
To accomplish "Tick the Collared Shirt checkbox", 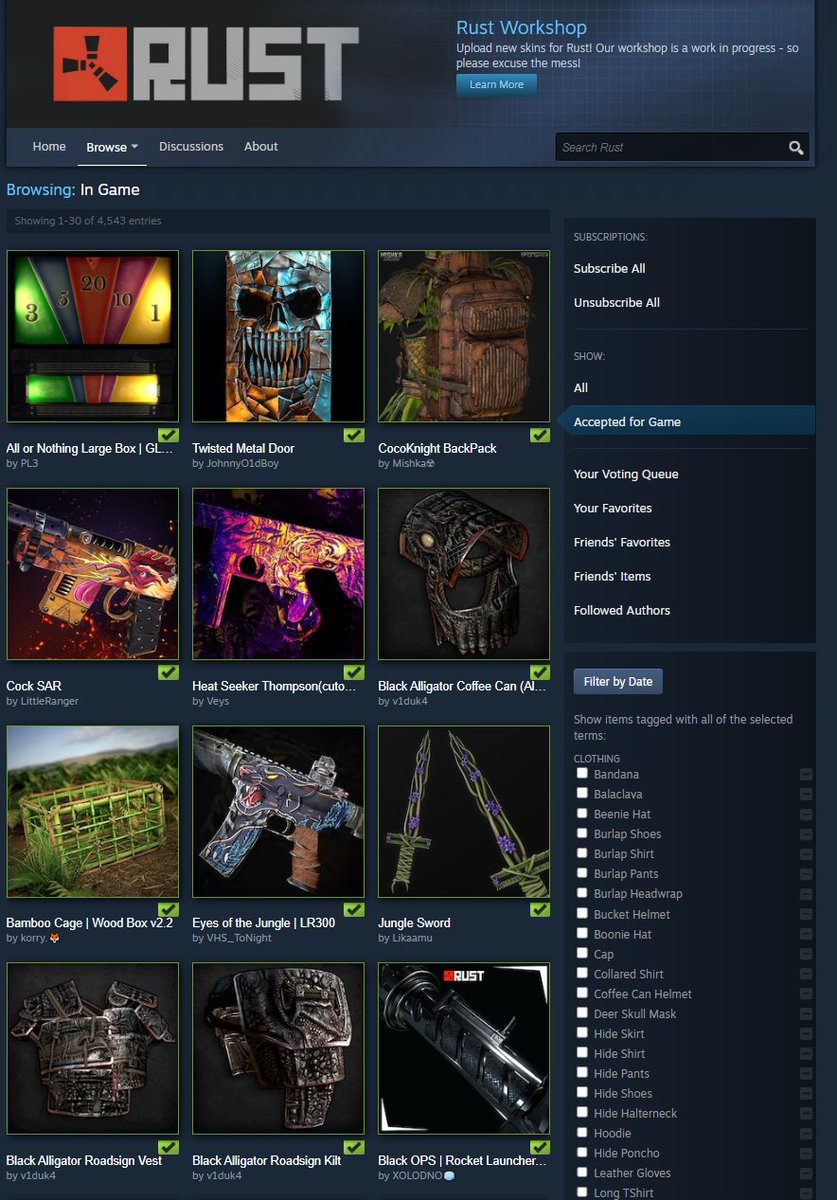I will pyautogui.click(x=582, y=973).
